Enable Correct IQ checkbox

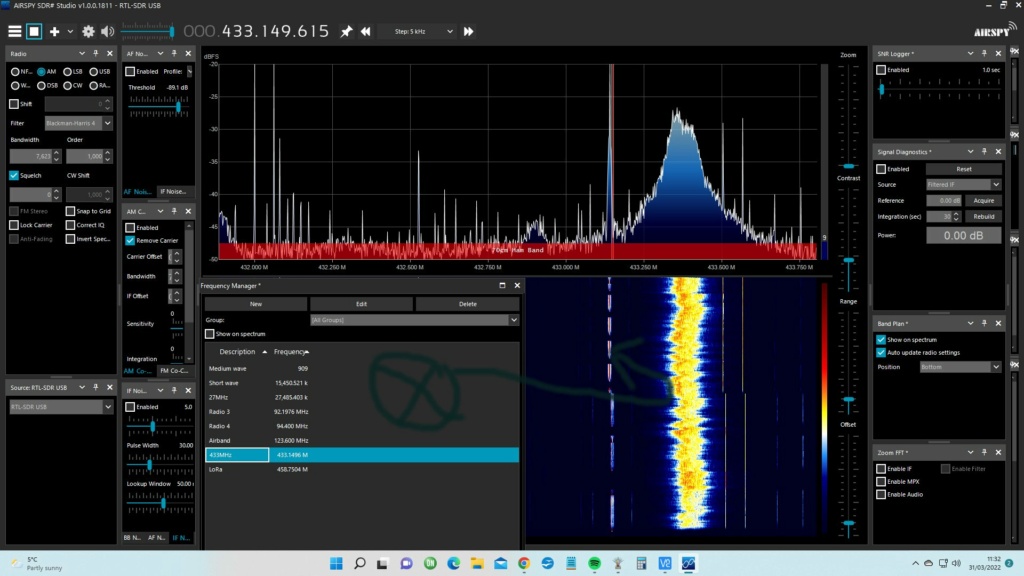coord(71,225)
